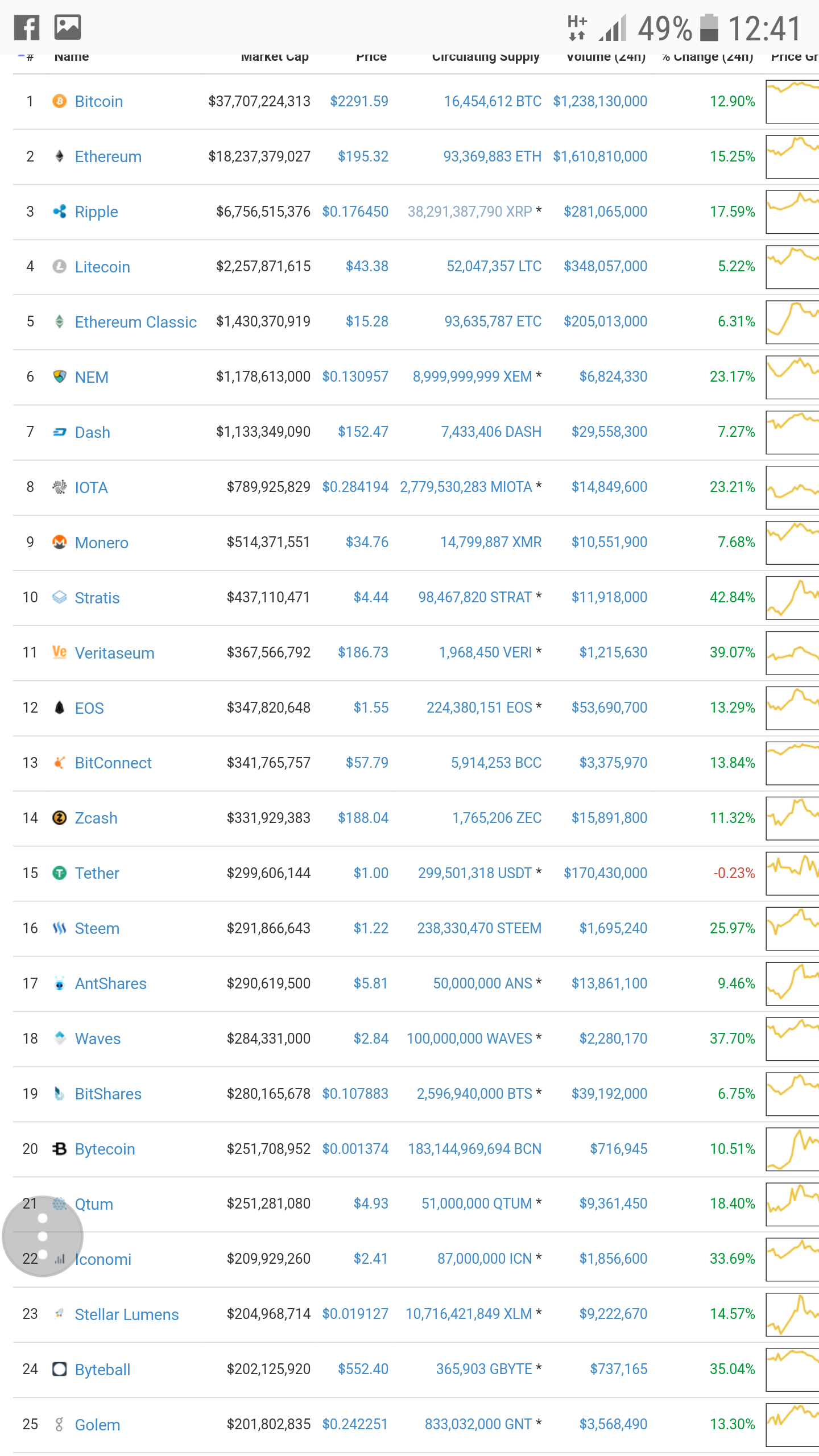Open Dash supply 7,433,406 DASH link
The height and width of the screenshot is (1456, 819).
point(491,432)
